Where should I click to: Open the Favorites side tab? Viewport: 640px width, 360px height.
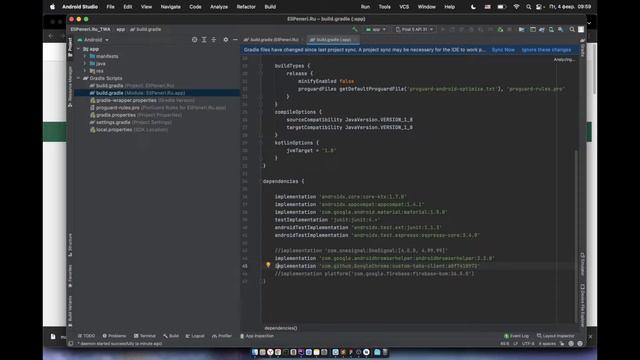70,276
